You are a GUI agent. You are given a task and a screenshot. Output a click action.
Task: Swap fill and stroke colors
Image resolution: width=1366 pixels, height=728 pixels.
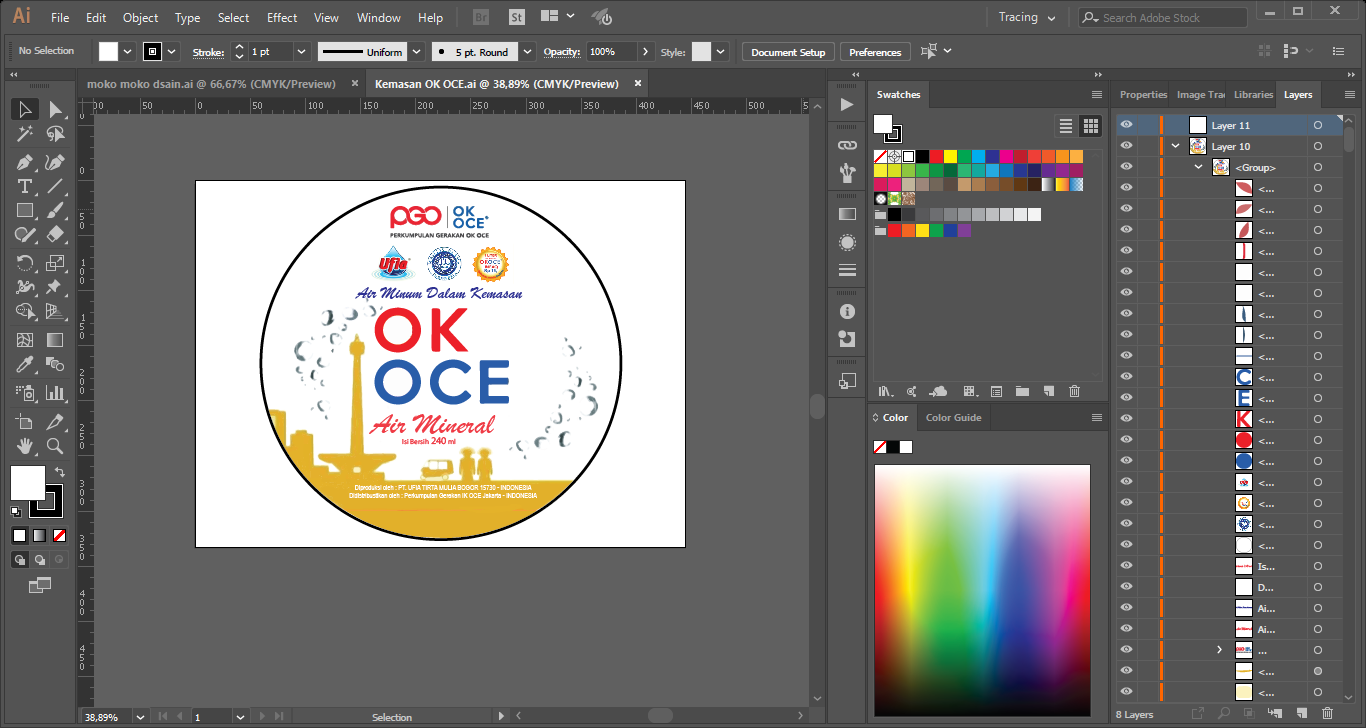60,472
